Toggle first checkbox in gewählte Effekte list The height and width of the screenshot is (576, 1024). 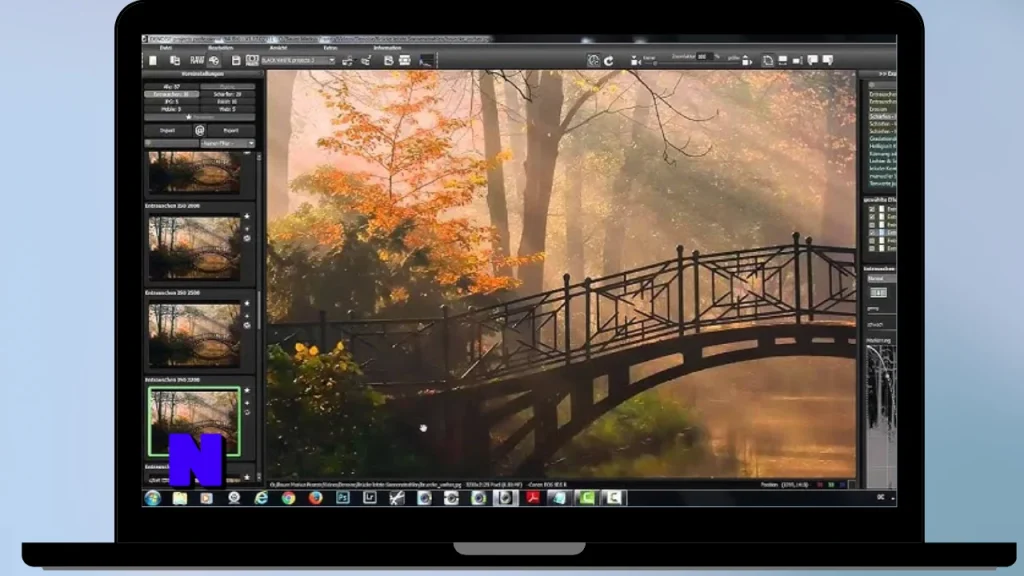[872, 209]
